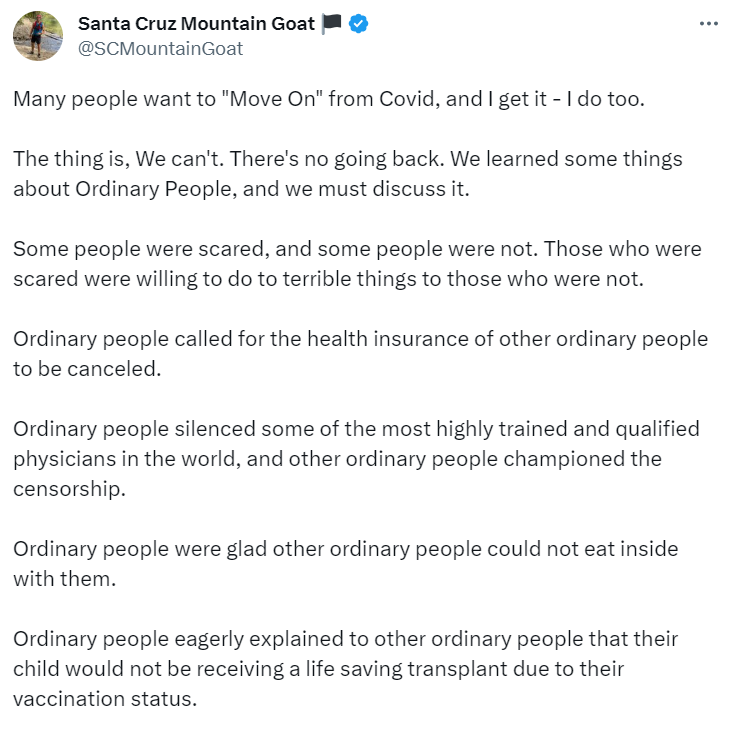Click the black flag emoji beside the name
Viewport: 731px width, 737px height.
332,24
